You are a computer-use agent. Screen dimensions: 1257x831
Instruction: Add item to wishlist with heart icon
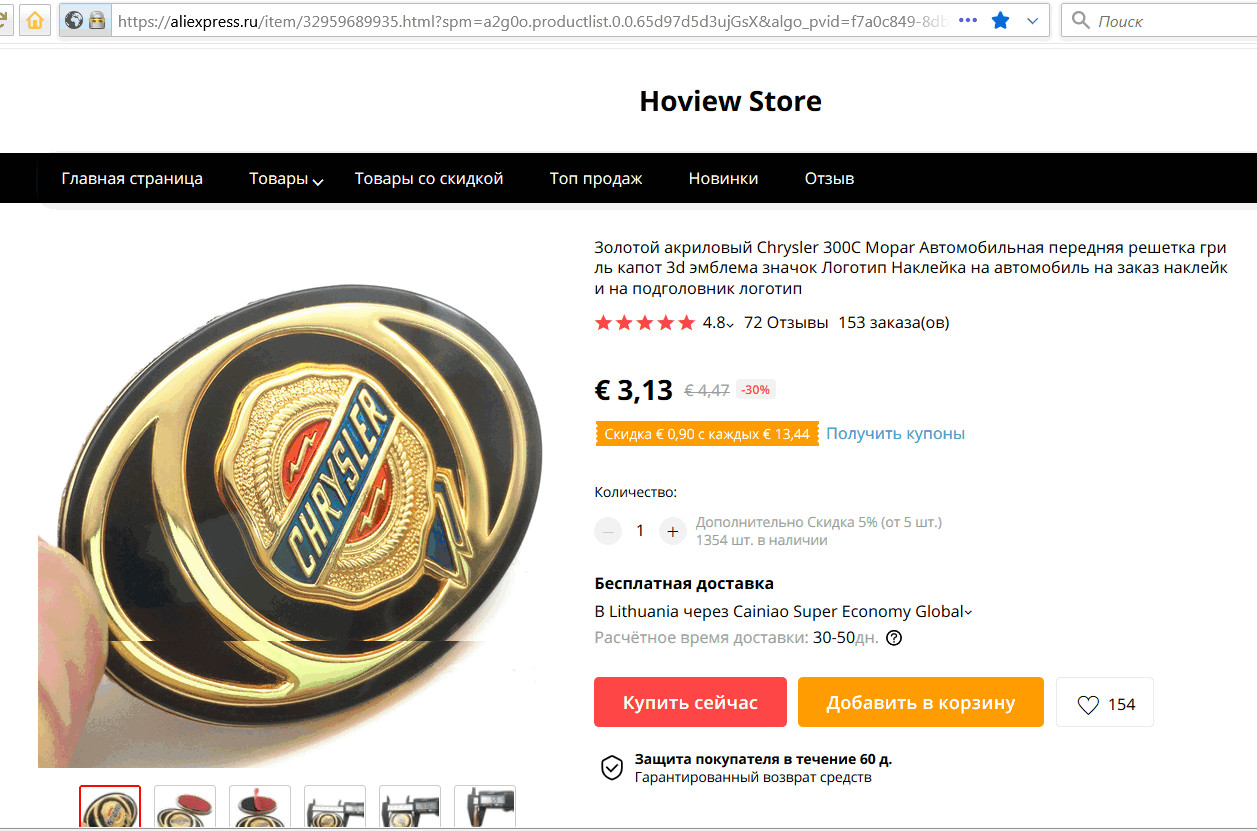pos(1105,704)
